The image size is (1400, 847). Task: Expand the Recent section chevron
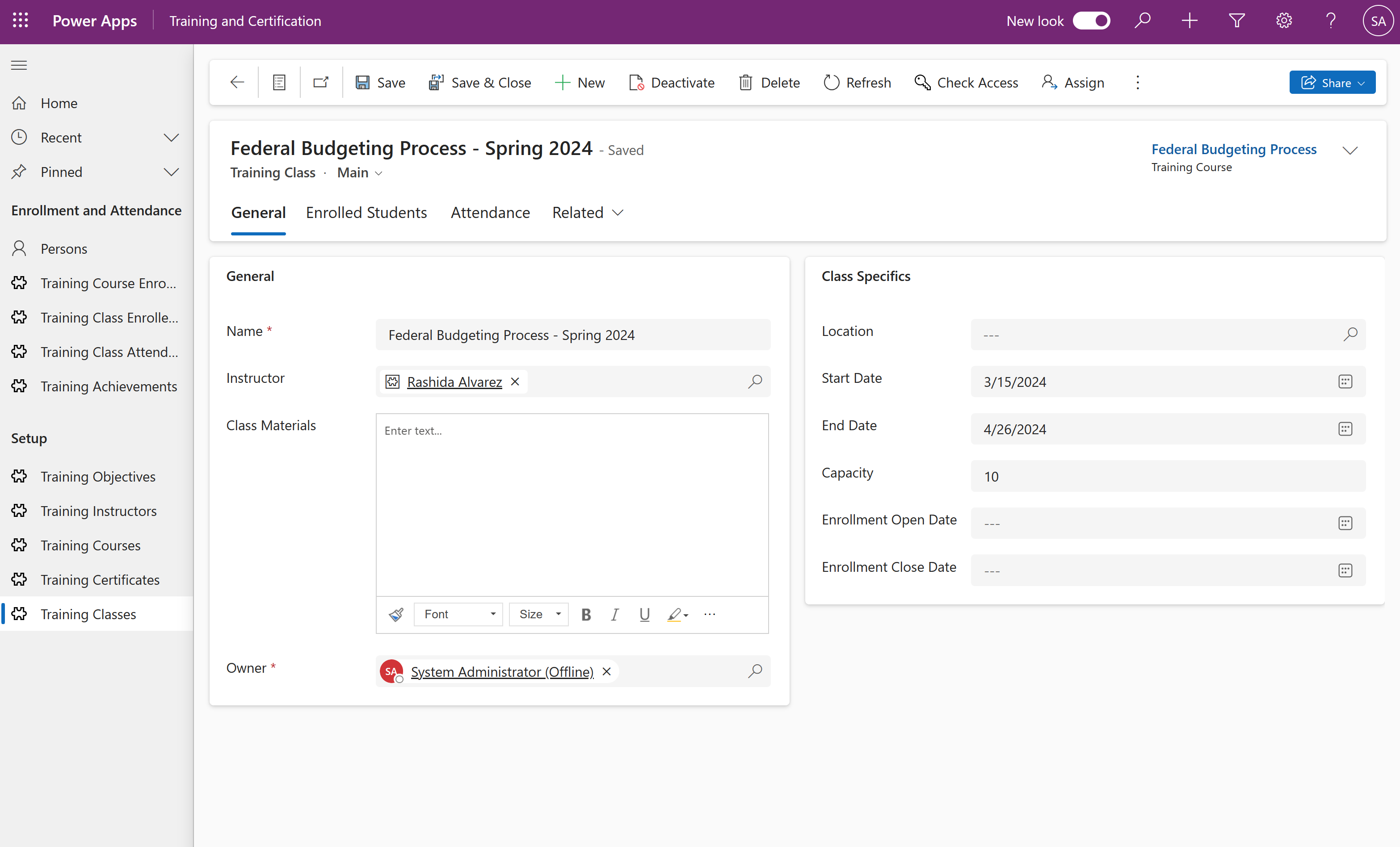171,138
